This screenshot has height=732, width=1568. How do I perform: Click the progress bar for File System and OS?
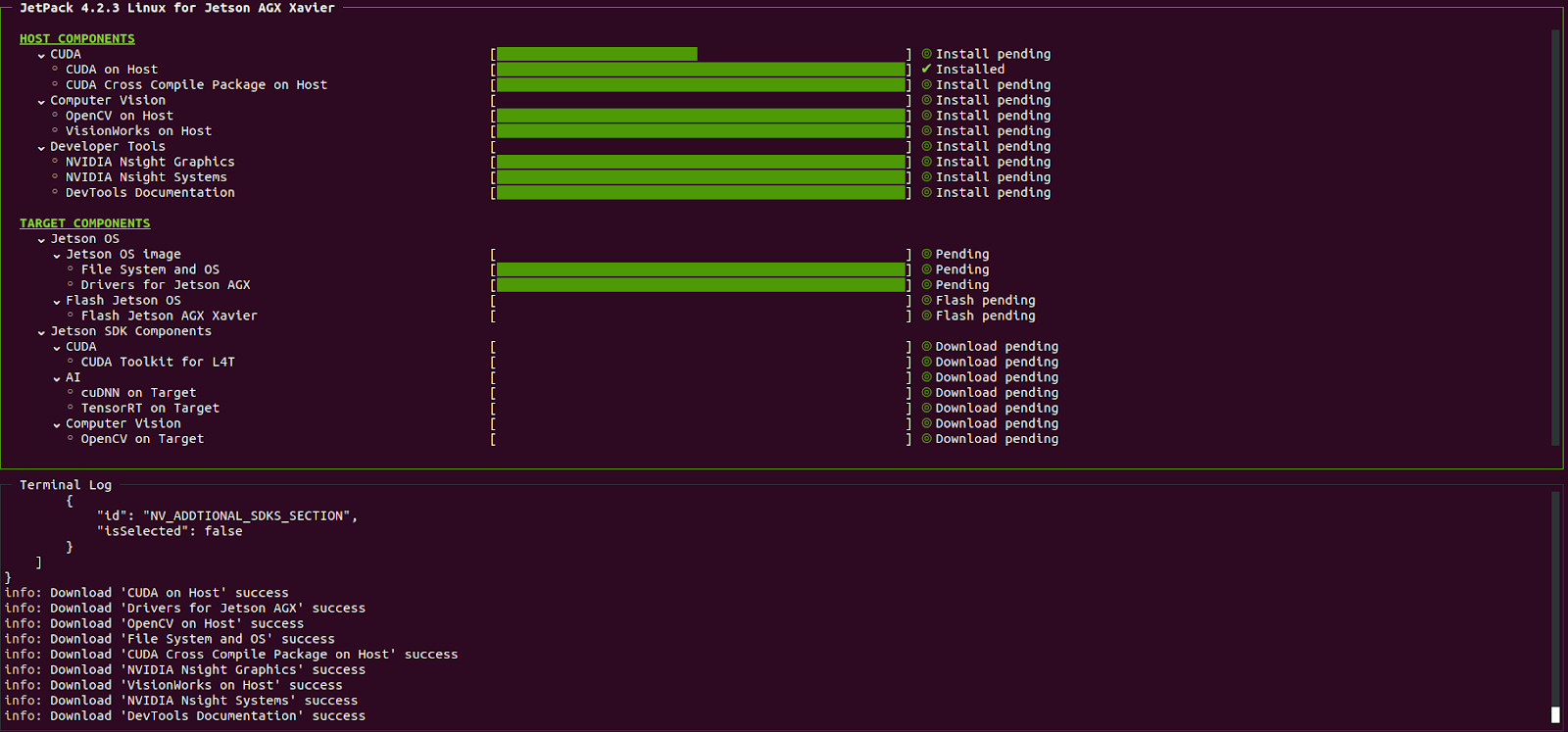coord(702,269)
